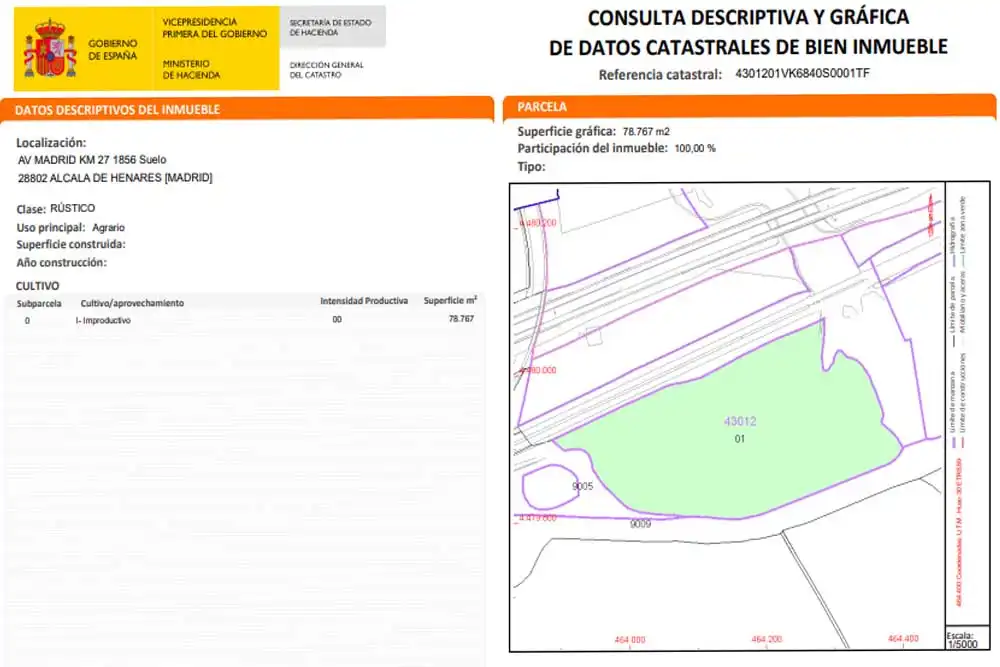Click the Spanish coat of arms emblem
The width and height of the screenshot is (1000, 667).
(x=50, y=48)
